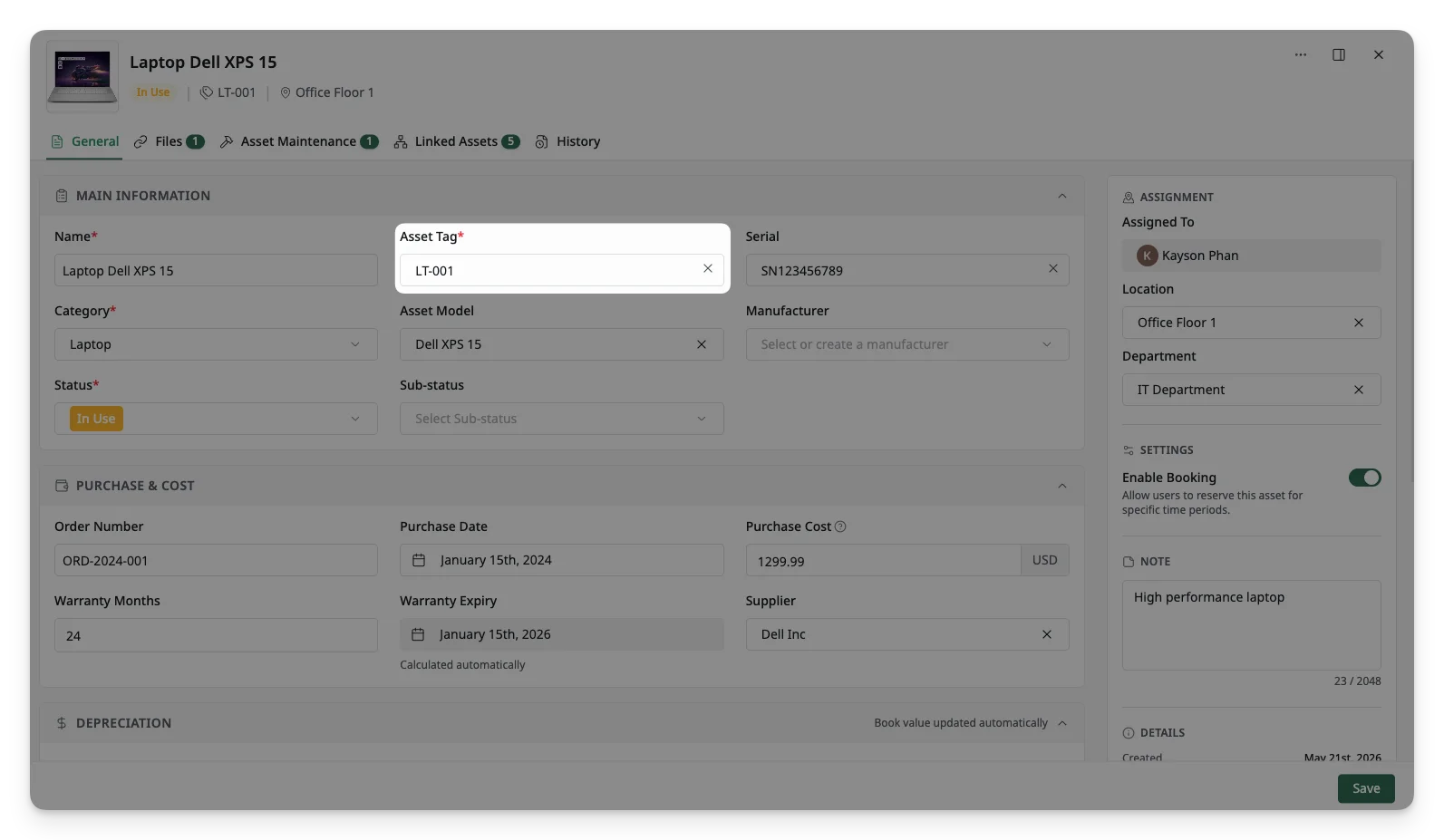Clear the Office Floor 1 location

1358,323
